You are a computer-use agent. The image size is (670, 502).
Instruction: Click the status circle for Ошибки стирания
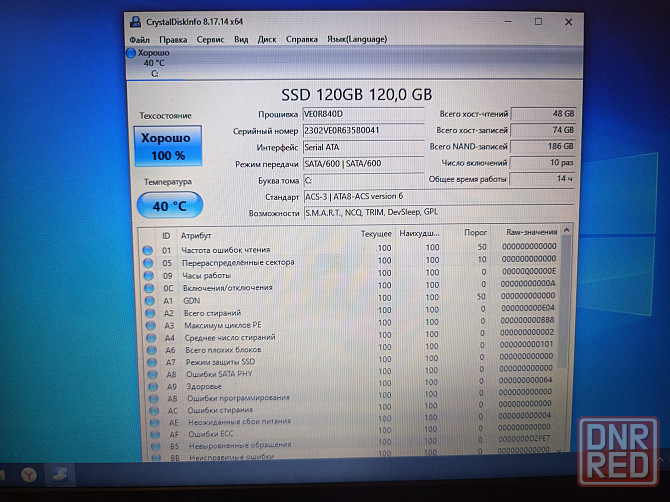click(154, 411)
